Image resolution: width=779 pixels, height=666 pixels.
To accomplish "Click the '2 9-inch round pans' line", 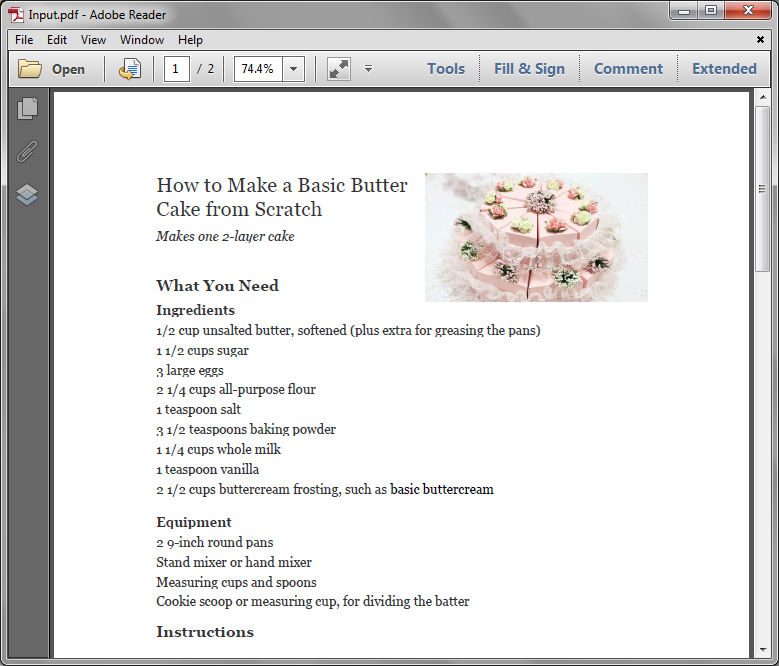I will click(215, 542).
